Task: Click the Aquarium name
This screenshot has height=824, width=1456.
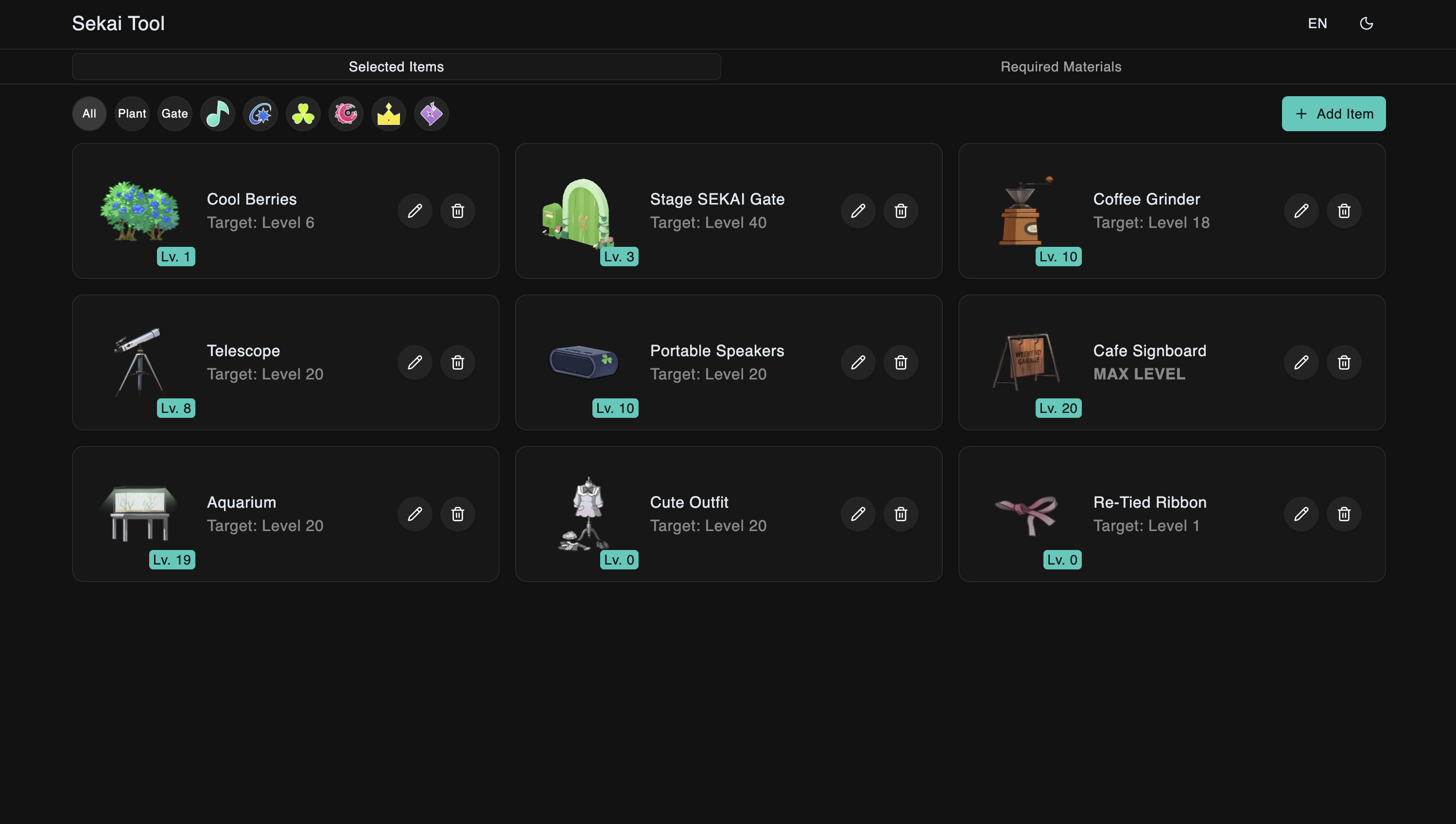Action: [241, 502]
